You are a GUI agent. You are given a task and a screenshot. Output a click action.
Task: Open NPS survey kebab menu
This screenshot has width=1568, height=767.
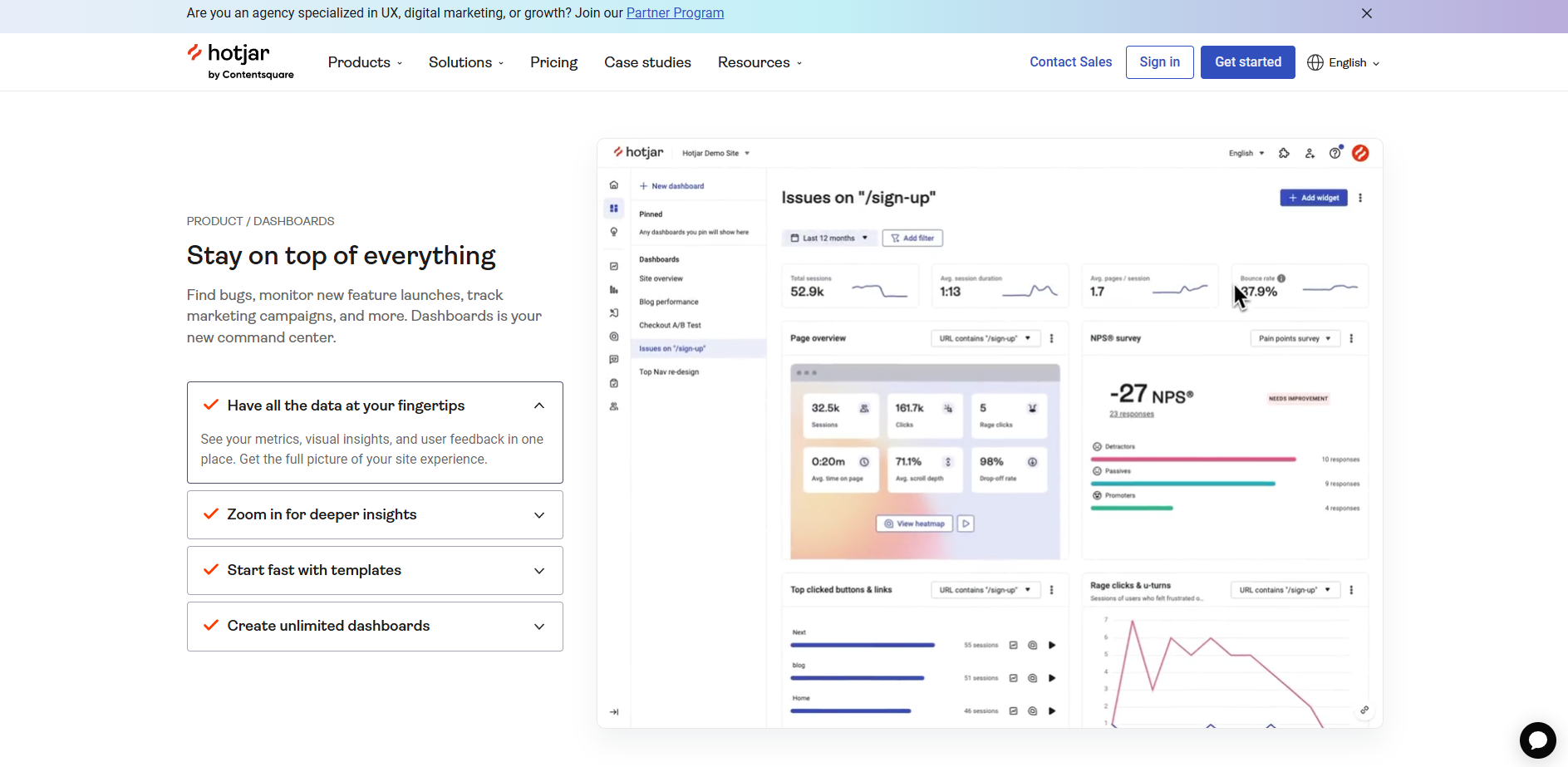pyautogui.click(x=1351, y=338)
